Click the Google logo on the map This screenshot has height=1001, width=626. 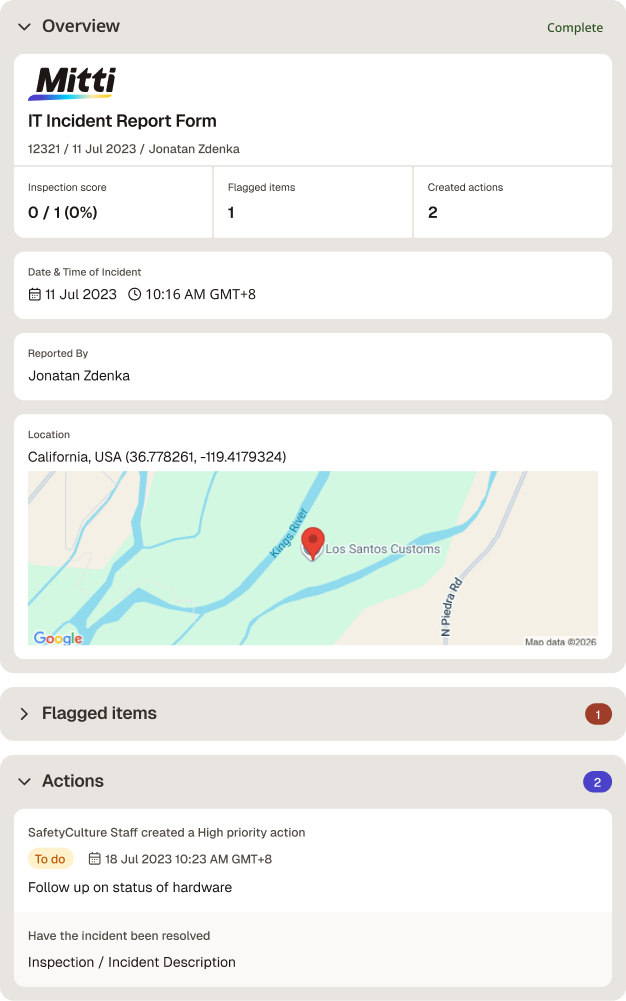(x=58, y=638)
